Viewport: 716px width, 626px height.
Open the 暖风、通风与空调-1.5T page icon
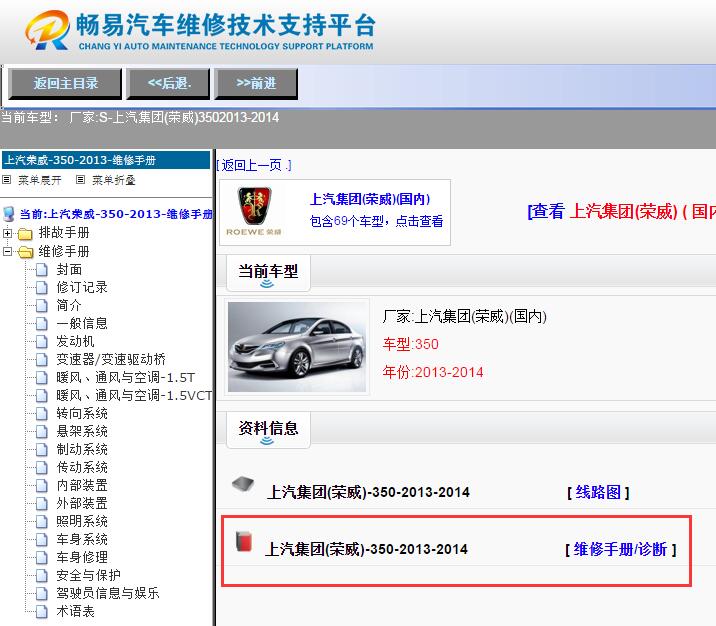point(42,378)
